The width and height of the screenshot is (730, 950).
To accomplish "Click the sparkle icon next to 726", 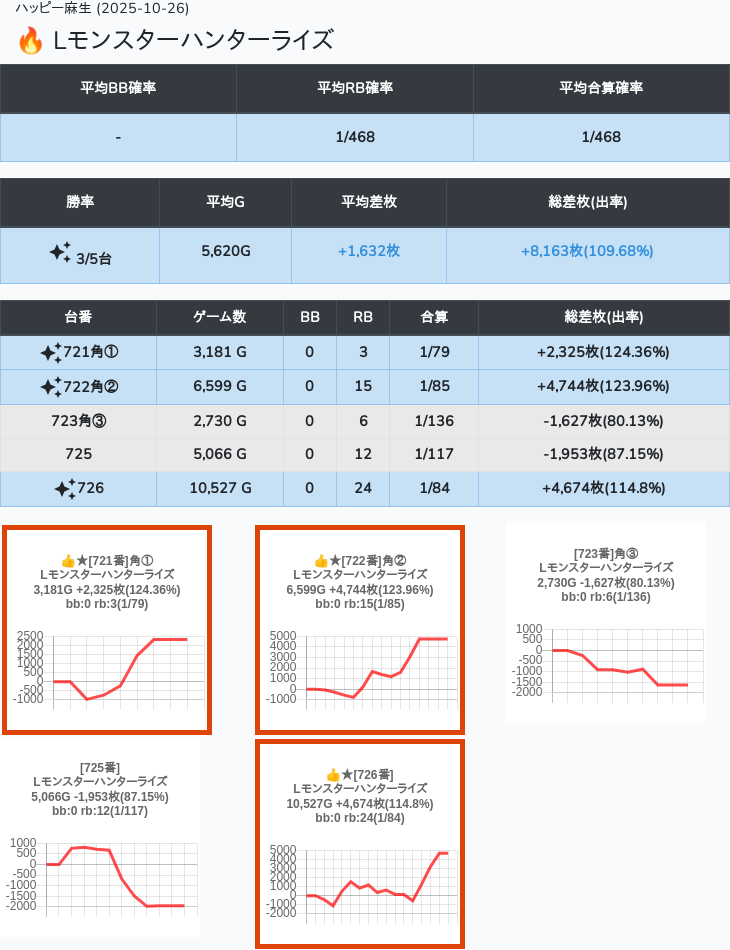I will 65,489.
